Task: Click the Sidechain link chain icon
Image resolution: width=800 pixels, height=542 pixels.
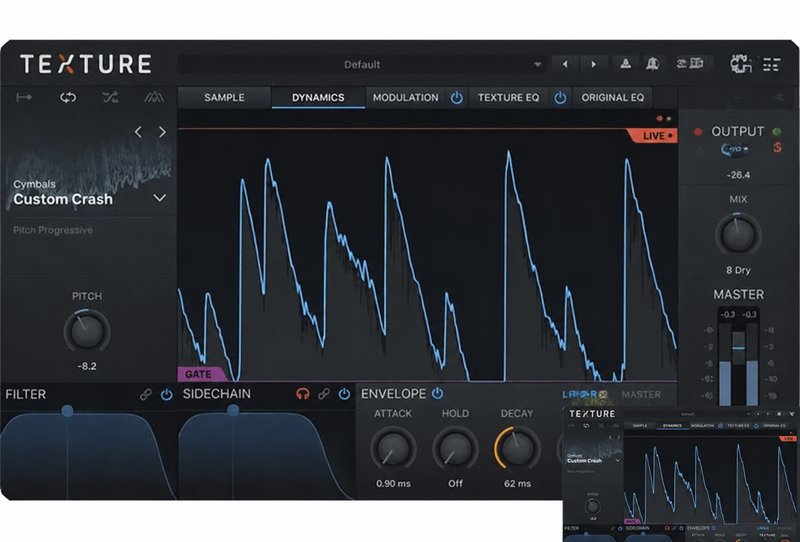Action: coord(323,394)
